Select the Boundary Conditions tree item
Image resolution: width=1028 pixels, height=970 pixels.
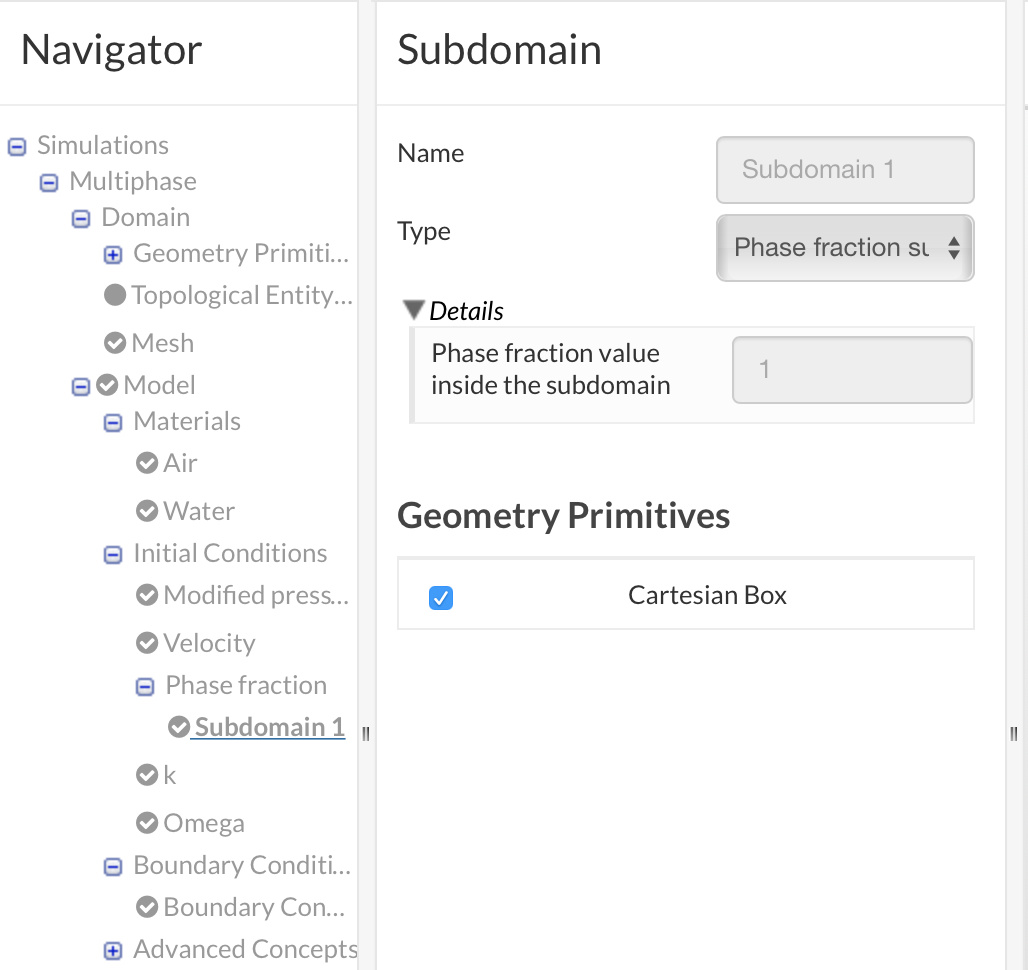241,865
